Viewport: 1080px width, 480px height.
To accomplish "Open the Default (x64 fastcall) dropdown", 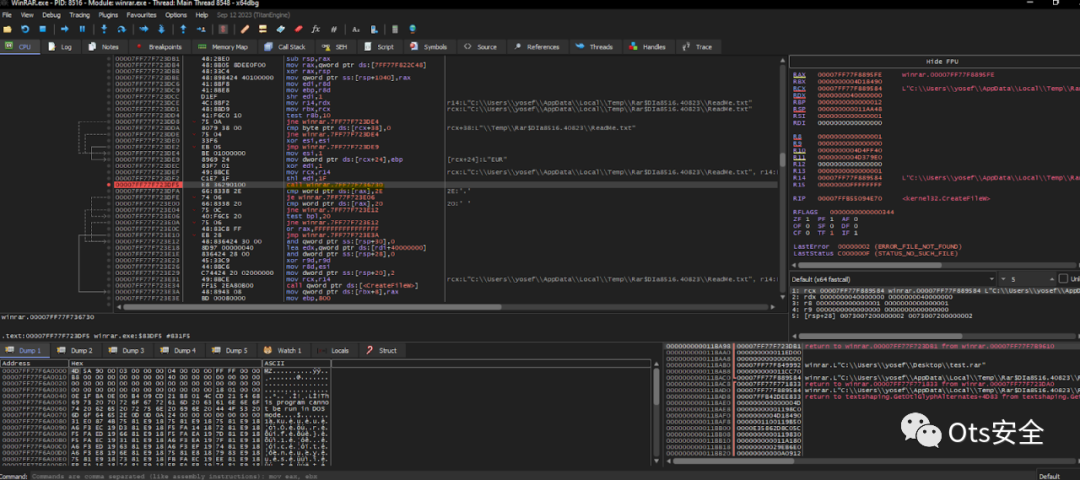I will coord(880,278).
